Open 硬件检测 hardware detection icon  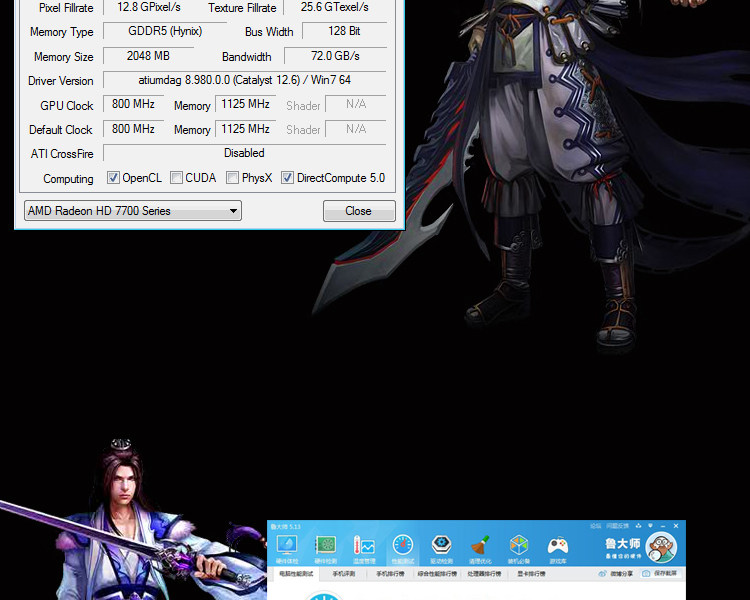[x=326, y=549]
